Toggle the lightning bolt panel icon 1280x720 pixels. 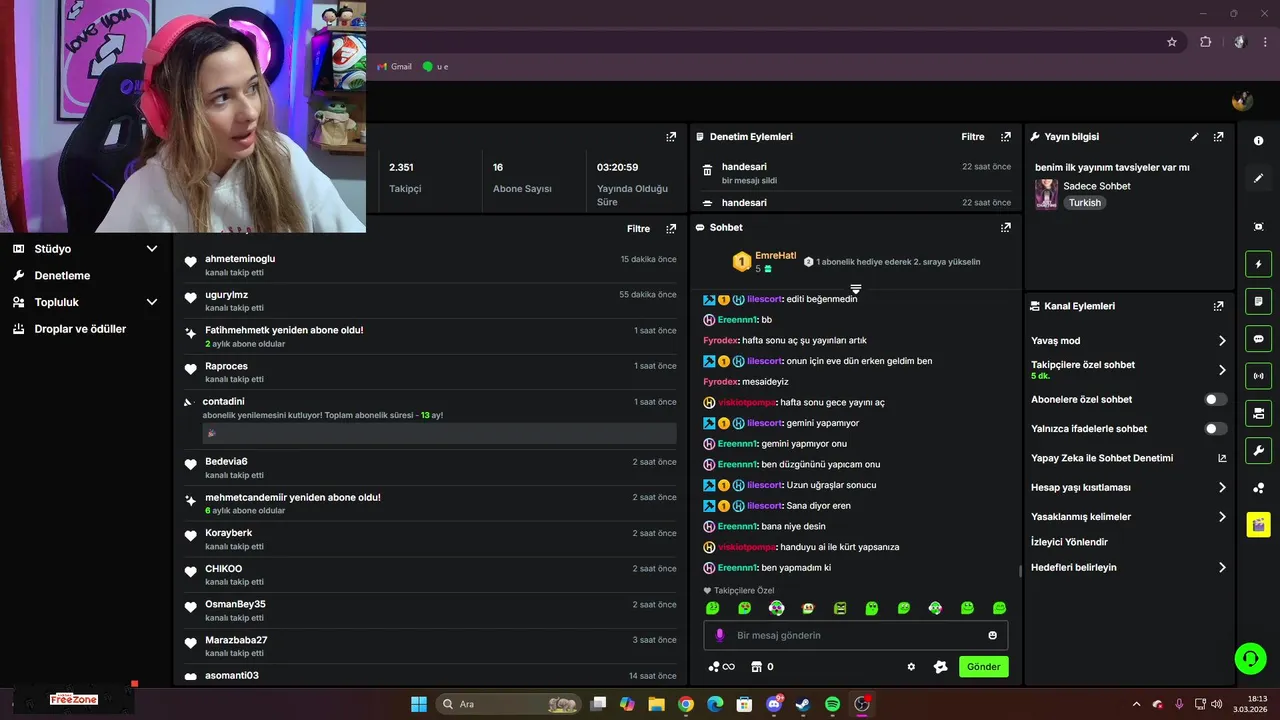[x=1258, y=264]
